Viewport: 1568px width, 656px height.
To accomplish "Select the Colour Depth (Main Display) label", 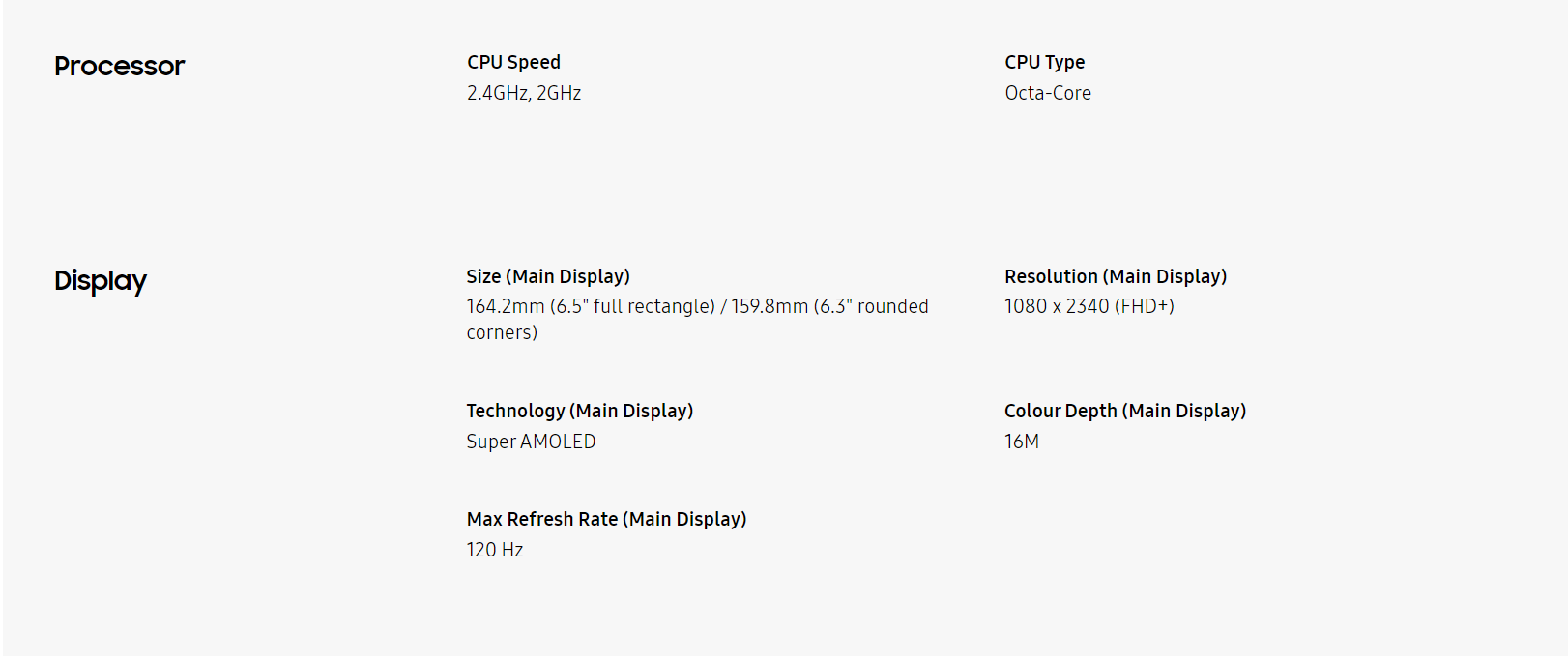I will coord(1125,411).
